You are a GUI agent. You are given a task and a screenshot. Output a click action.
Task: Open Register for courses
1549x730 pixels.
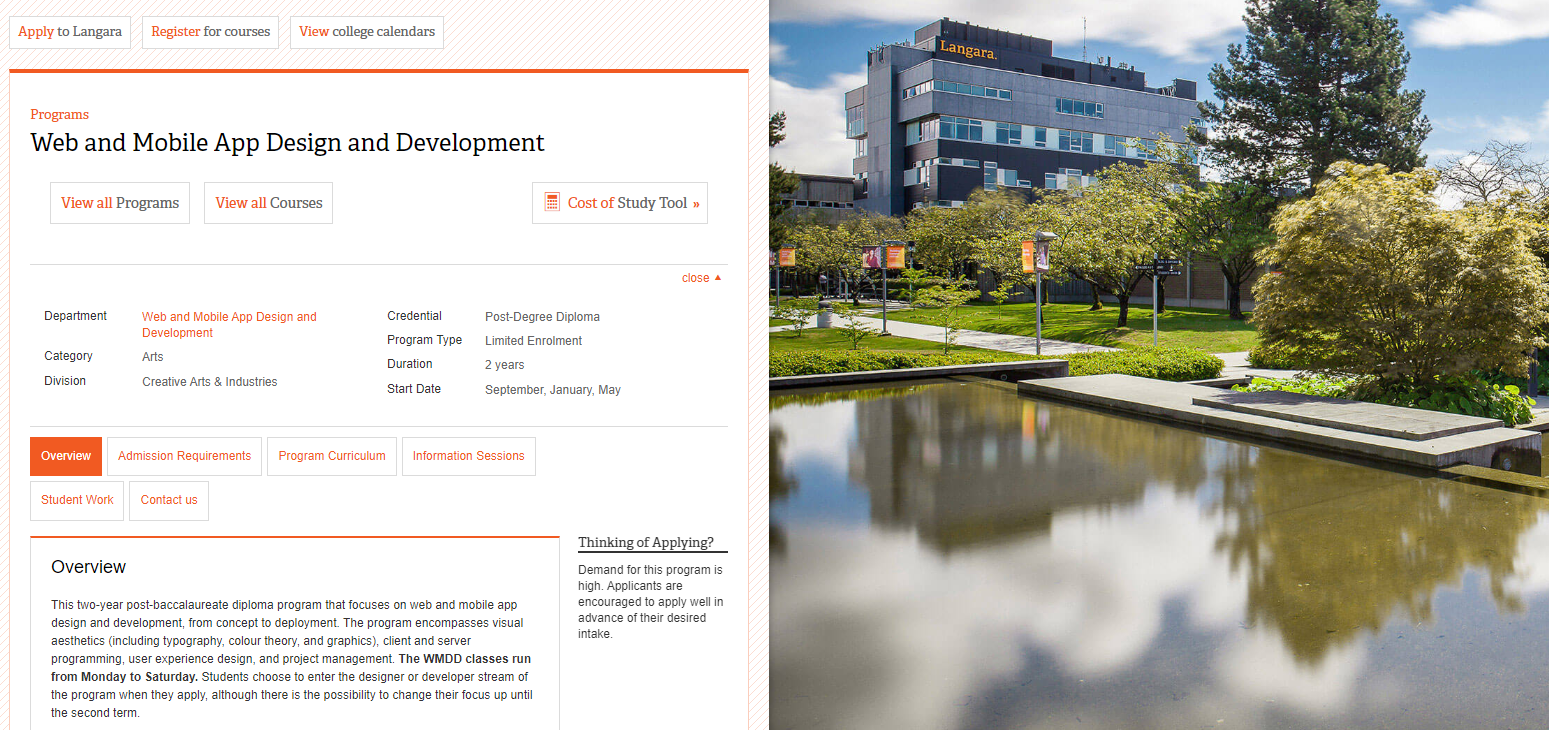(x=210, y=32)
